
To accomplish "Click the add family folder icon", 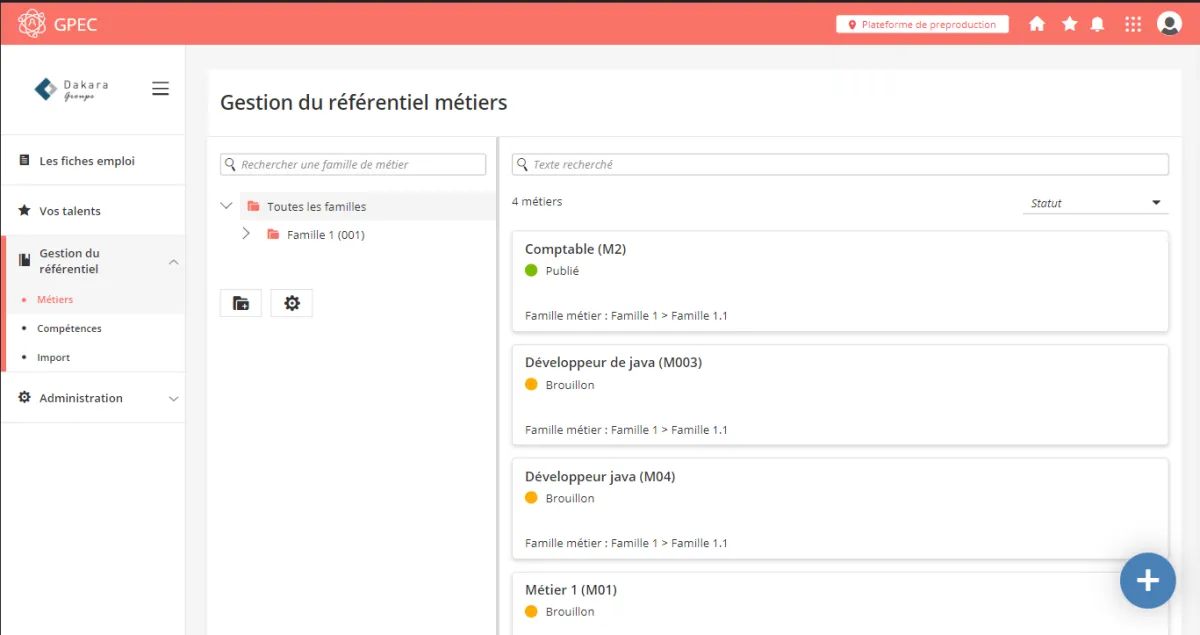I will tap(241, 303).
